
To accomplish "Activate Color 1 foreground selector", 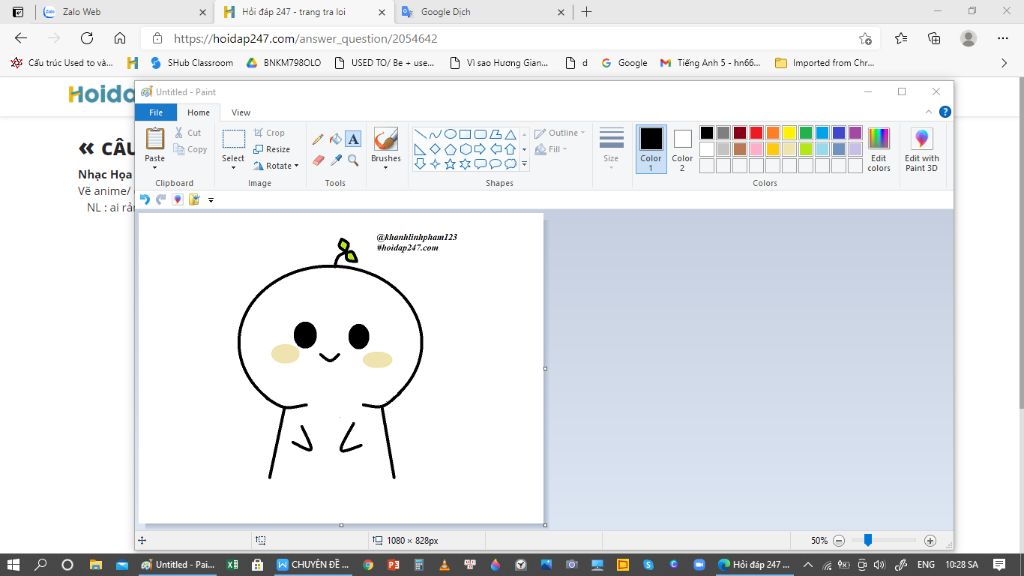I will coord(650,149).
